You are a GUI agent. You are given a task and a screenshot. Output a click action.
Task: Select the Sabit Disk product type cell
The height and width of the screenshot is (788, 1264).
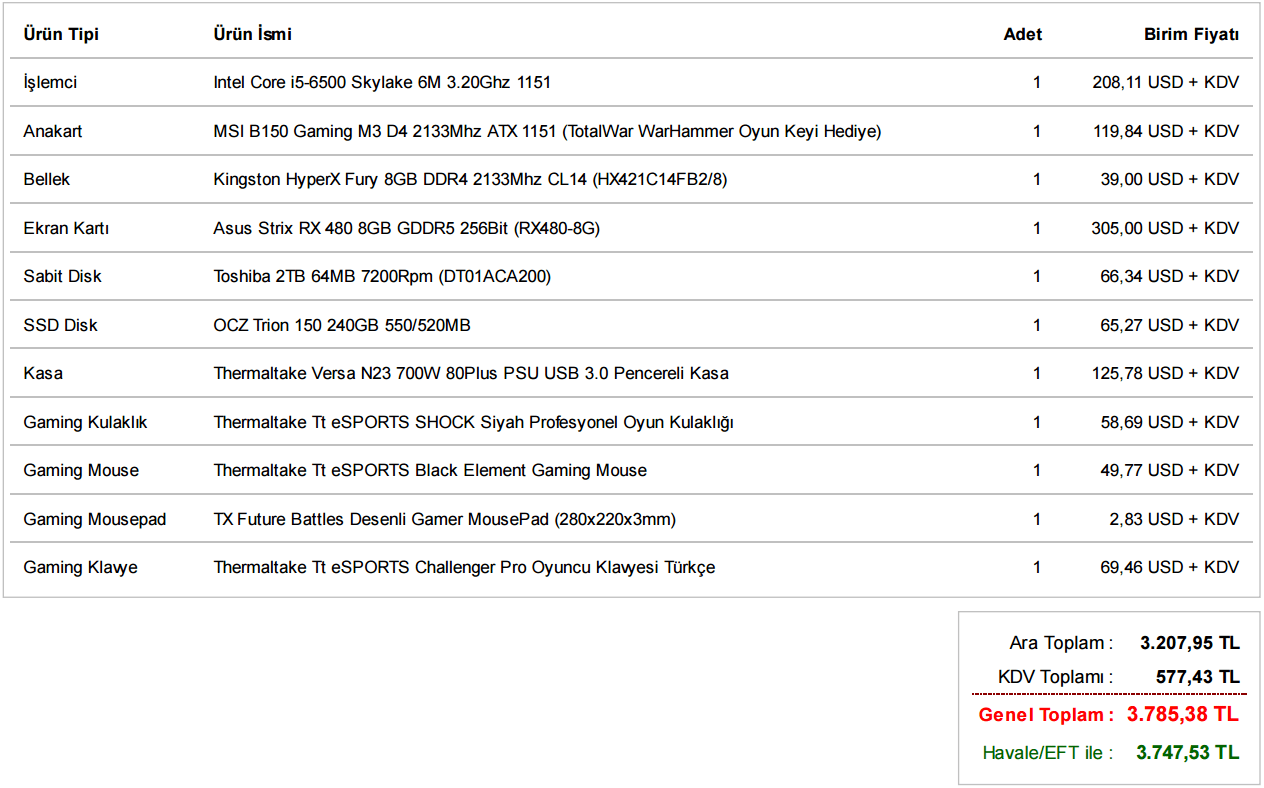(62, 276)
